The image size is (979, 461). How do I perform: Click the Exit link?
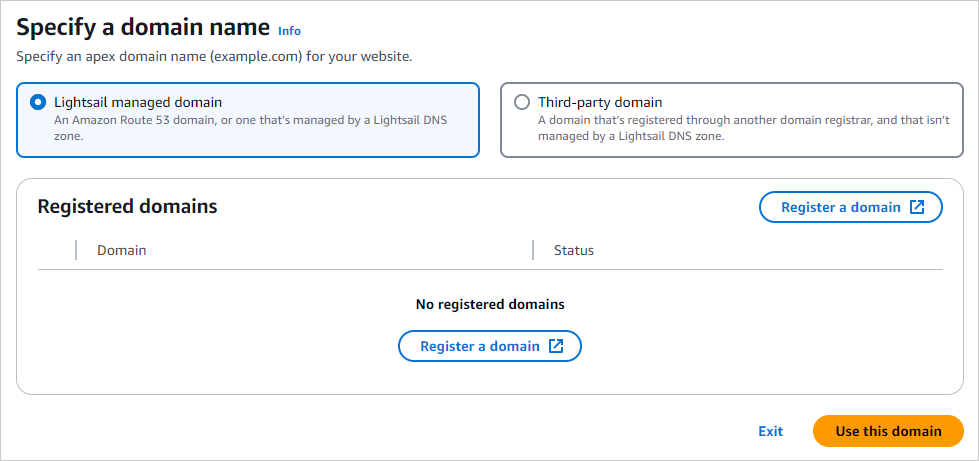tap(770, 431)
